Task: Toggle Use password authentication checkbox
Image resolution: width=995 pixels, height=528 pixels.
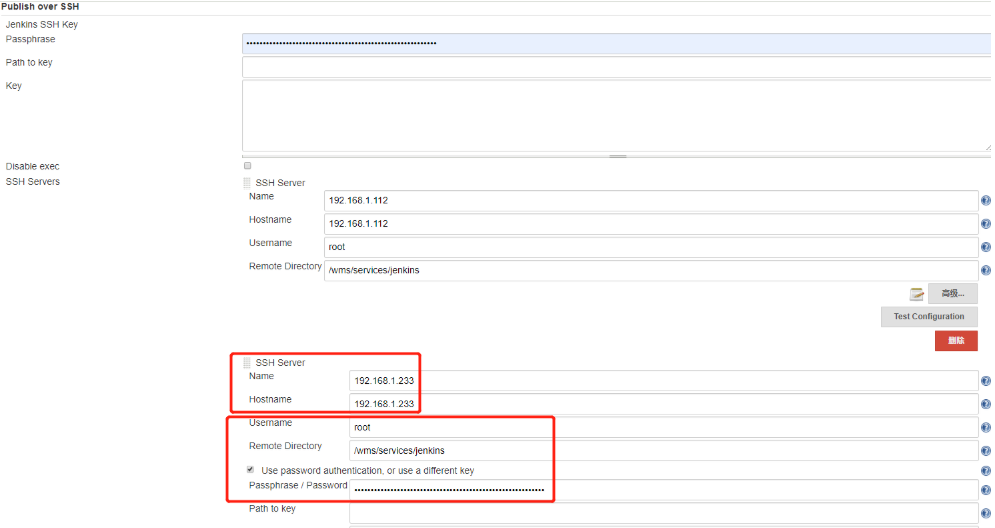Action: [250, 470]
